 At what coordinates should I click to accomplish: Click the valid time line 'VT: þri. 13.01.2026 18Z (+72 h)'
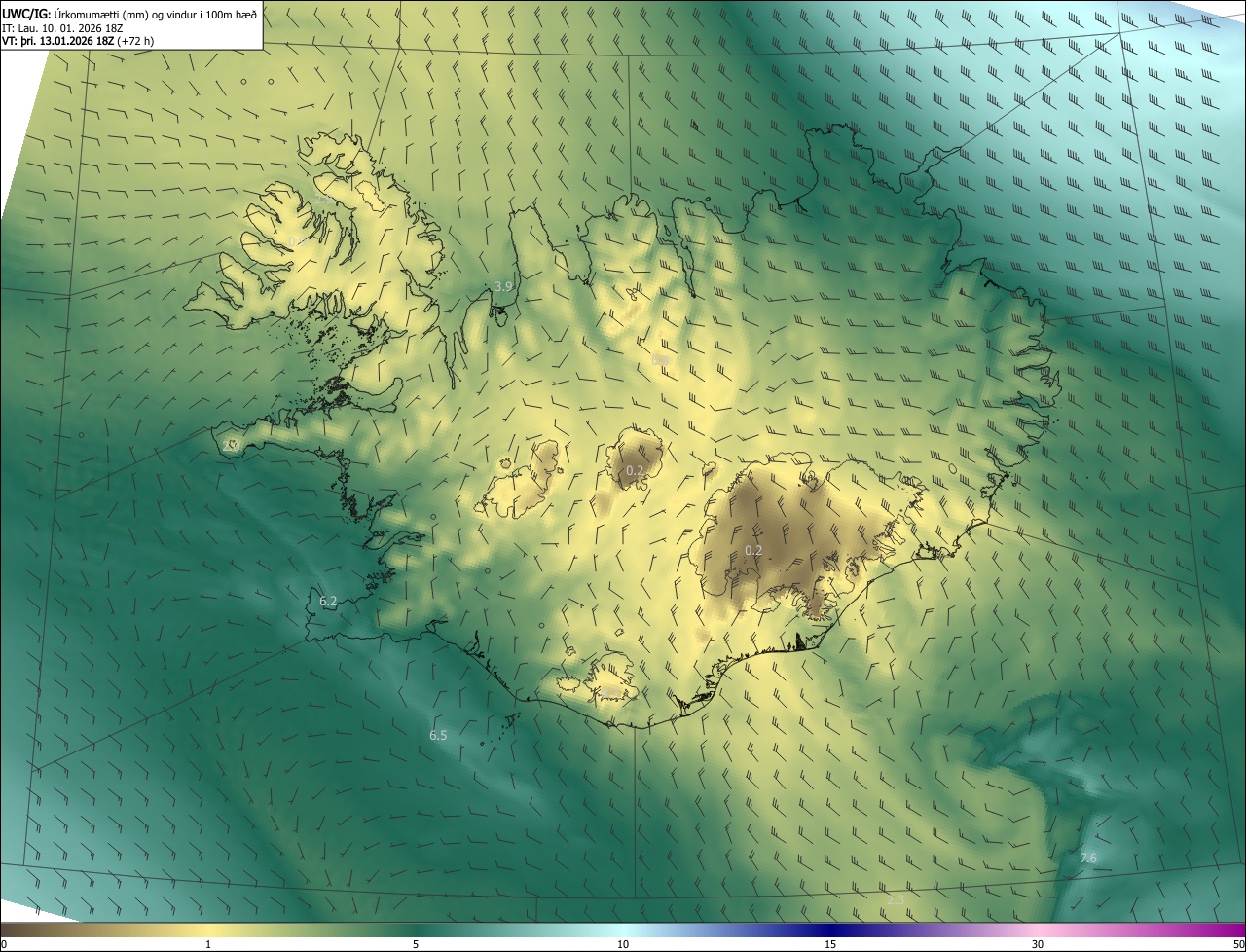78,41
